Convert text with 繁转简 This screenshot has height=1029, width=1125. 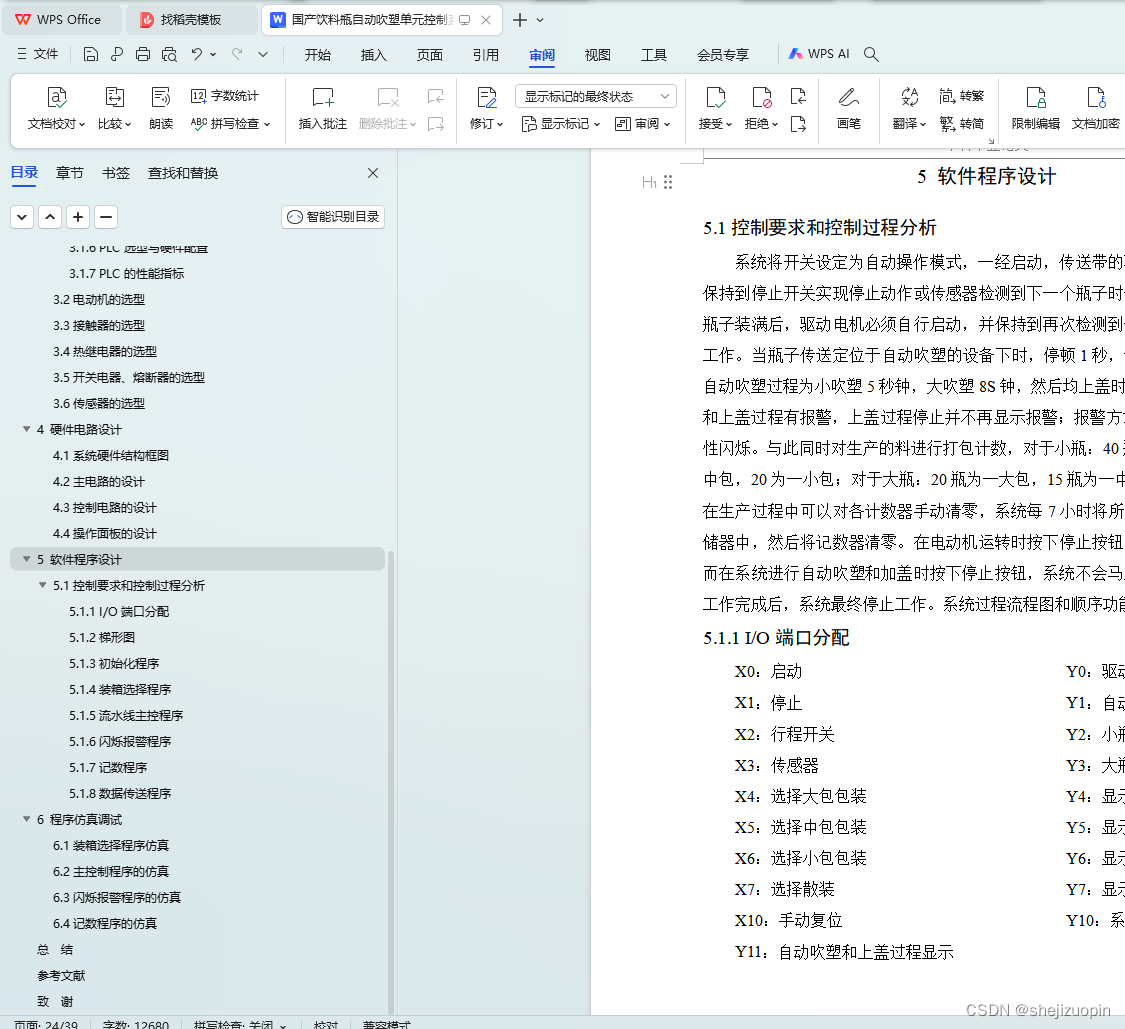tap(961, 123)
